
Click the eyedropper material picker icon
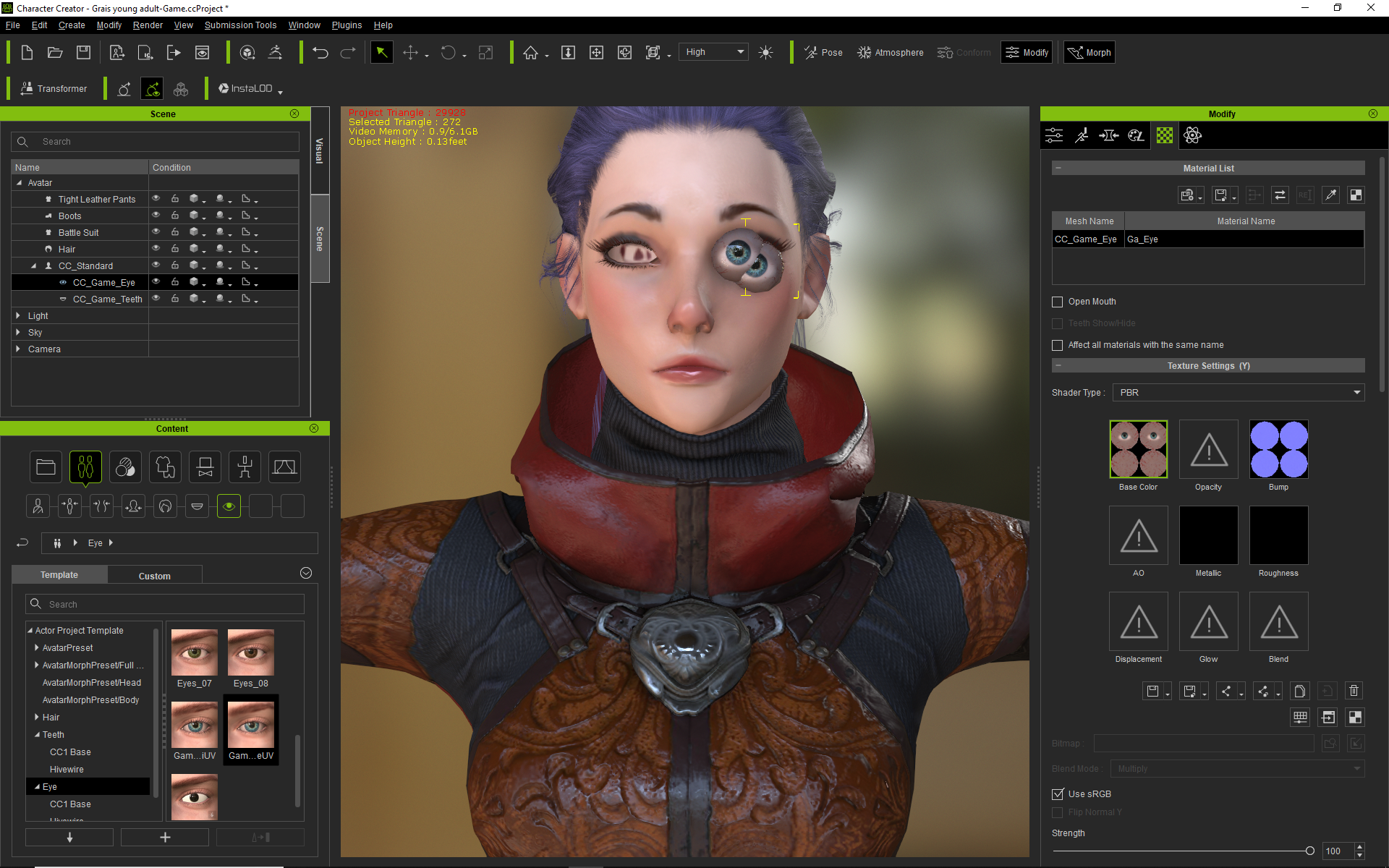[1330, 195]
